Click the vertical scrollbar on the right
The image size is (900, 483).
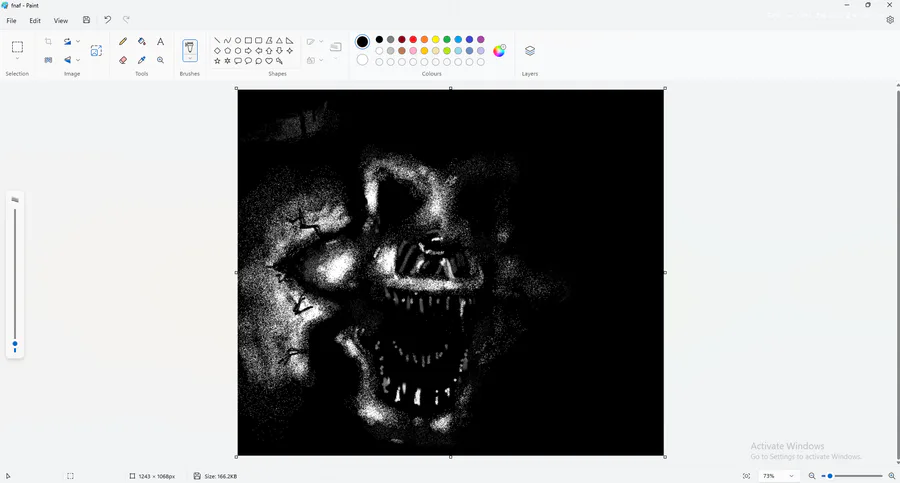coord(898,273)
